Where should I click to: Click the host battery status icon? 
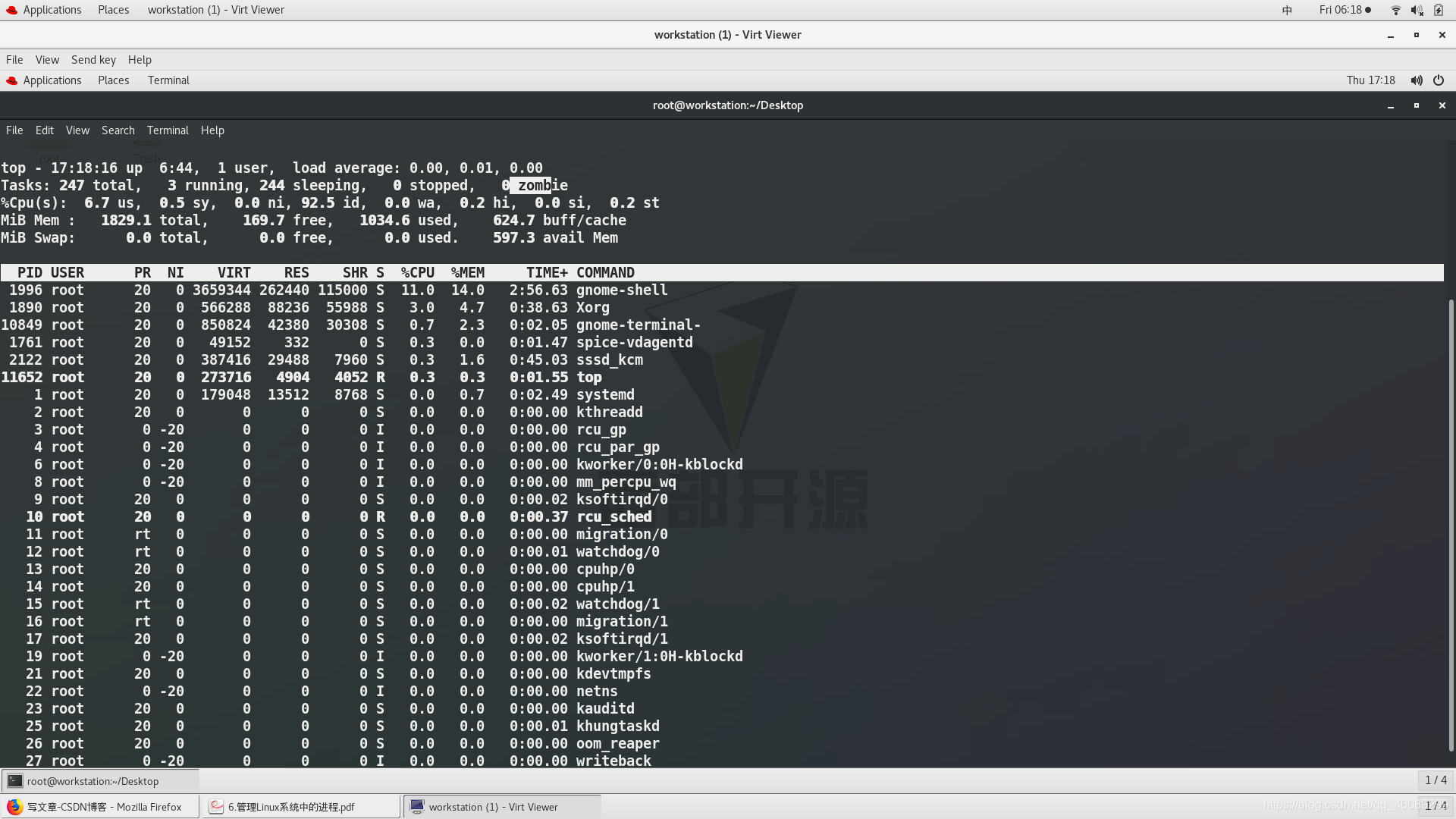pos(1439,10)
